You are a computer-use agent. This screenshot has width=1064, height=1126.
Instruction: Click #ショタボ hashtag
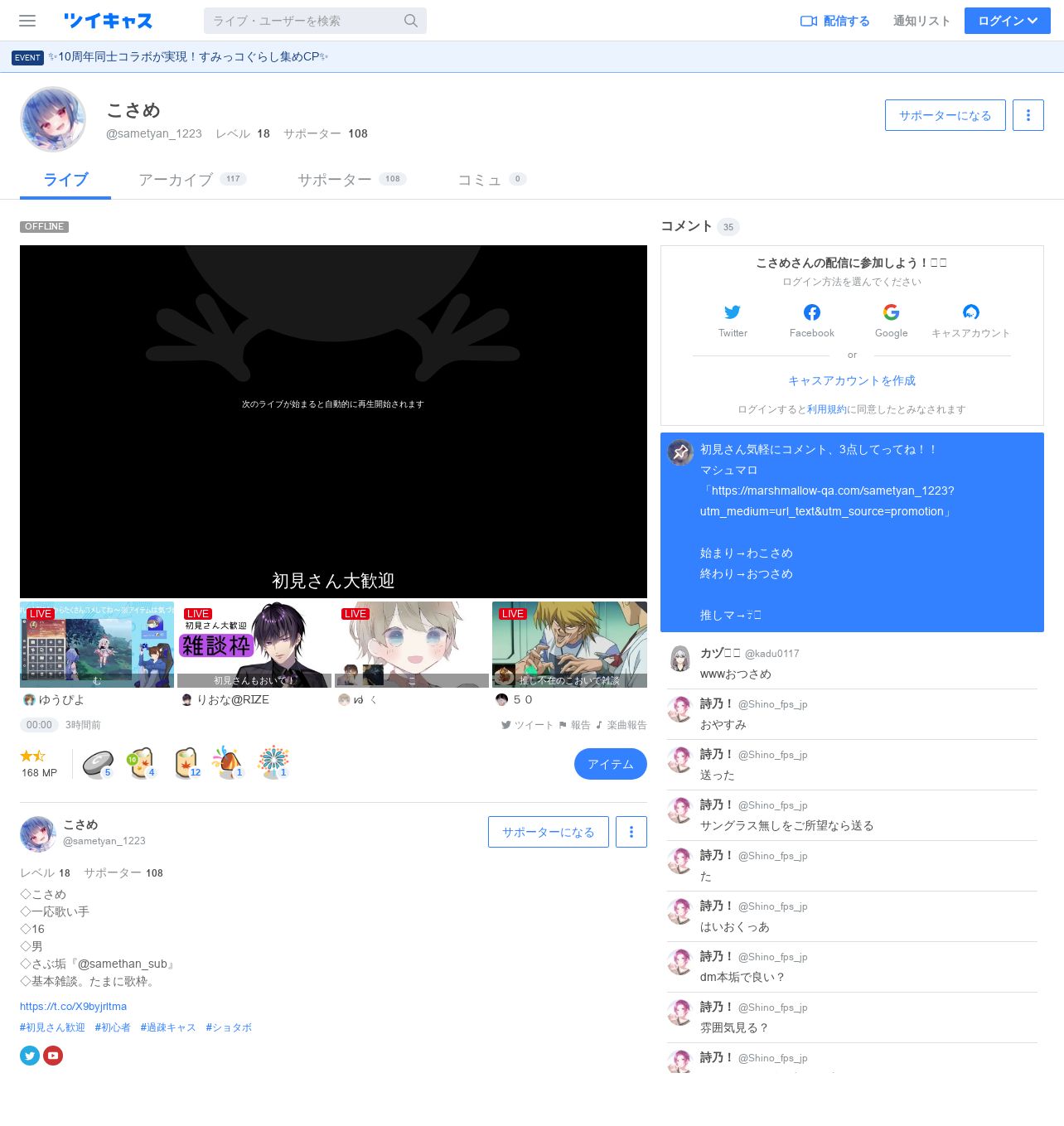(x=229, y=1027)
